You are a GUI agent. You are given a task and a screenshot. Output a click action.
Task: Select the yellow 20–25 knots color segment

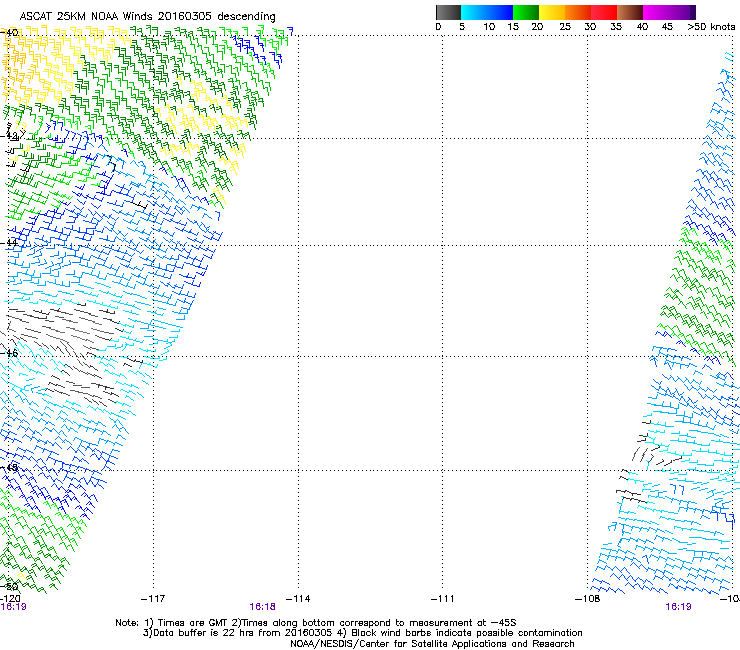552,12
